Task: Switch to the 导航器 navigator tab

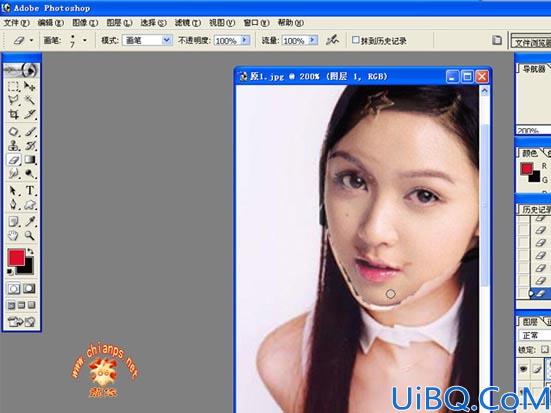Action: point(533,69)
